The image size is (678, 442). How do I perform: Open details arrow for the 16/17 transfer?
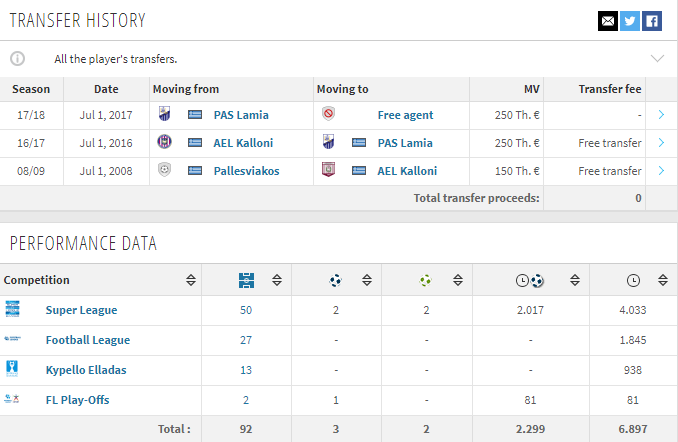[x=661, y=143]
